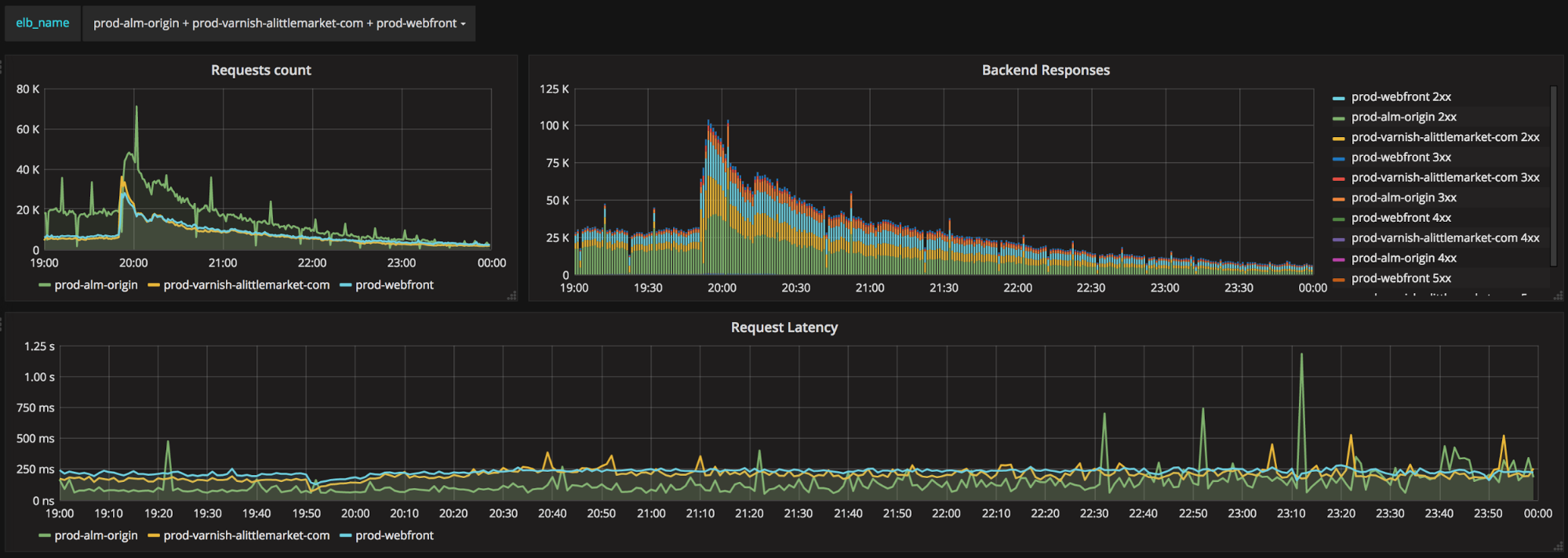Toggle prod-varnish-alittlemarket-com 2xx legend entry

[x=1445, y=136]
